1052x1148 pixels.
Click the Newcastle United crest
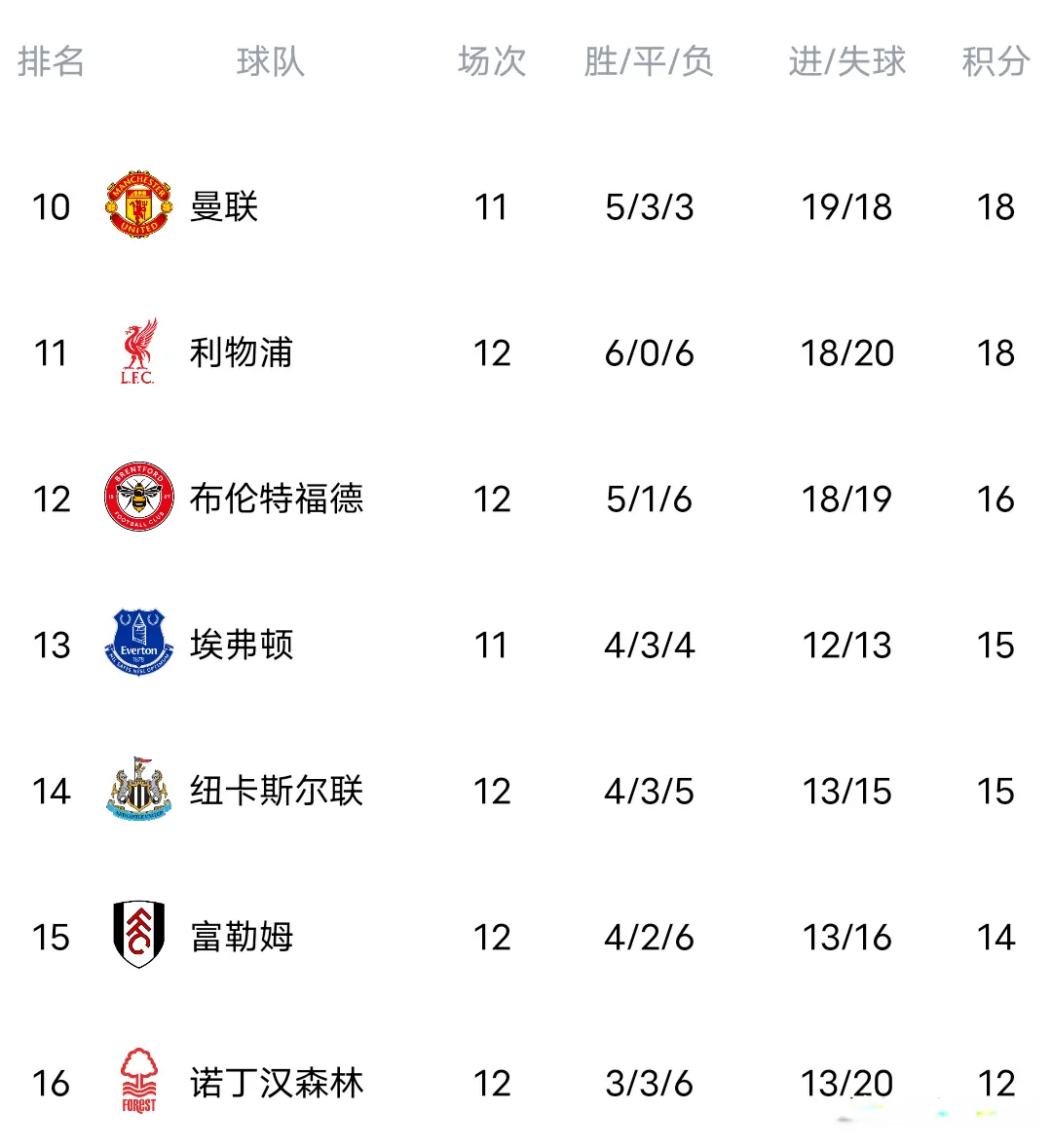pyautogui.click(x=138, y=790)
